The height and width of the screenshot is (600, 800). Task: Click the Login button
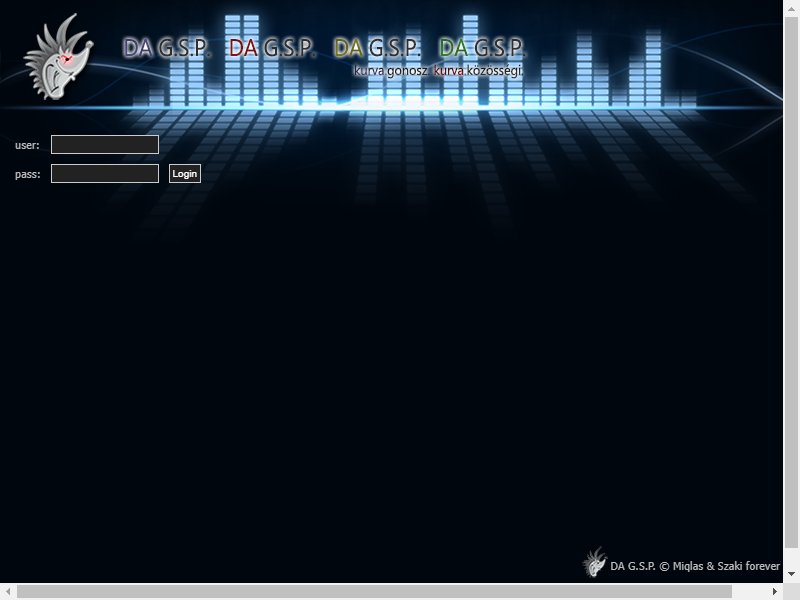coord(185,173)
